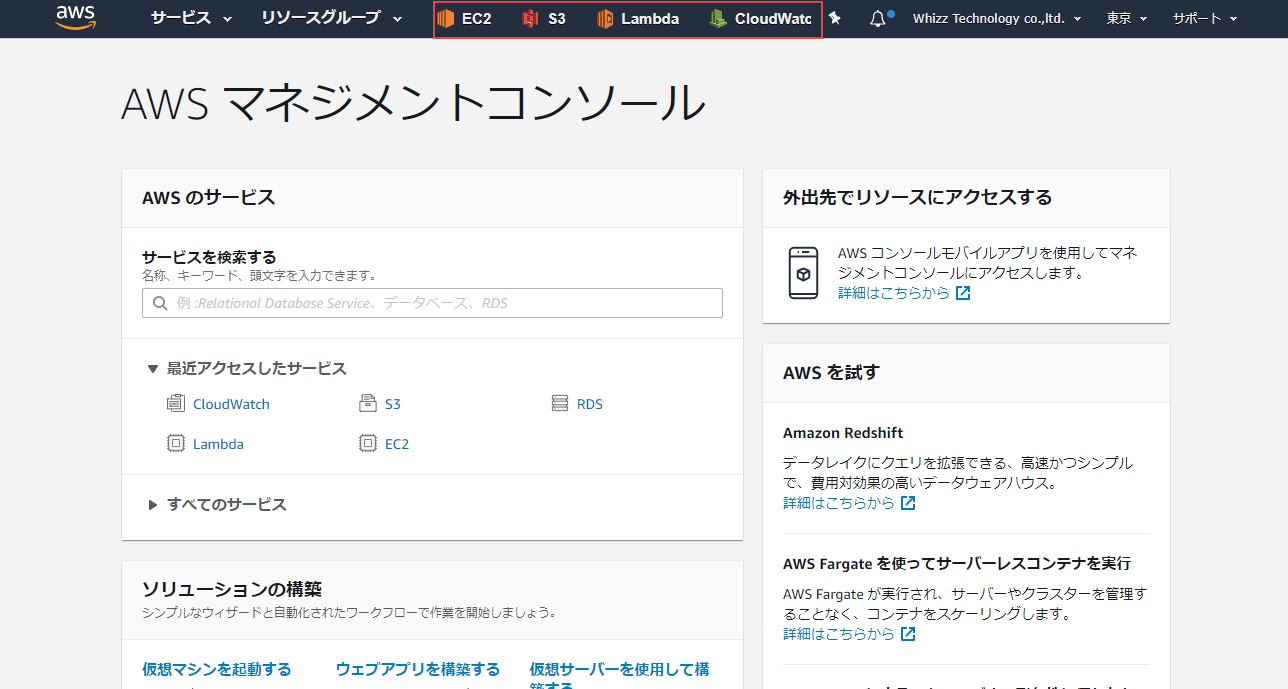Viewport: 1288px width, 689px height.
Task: Open the リソースグループ dropdown
Action: pos(320,18)
